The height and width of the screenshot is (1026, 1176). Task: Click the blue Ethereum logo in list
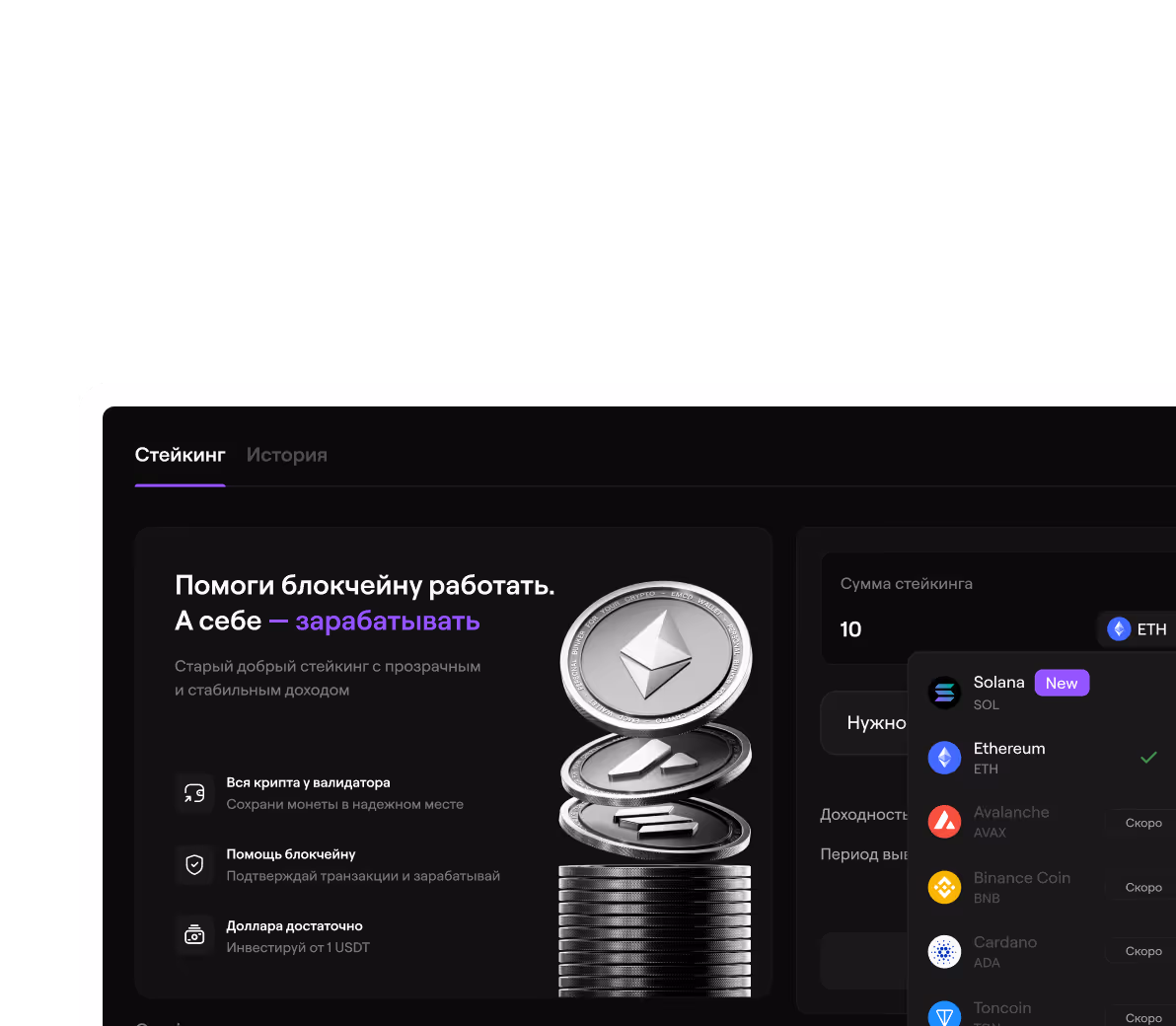point(944,758)
